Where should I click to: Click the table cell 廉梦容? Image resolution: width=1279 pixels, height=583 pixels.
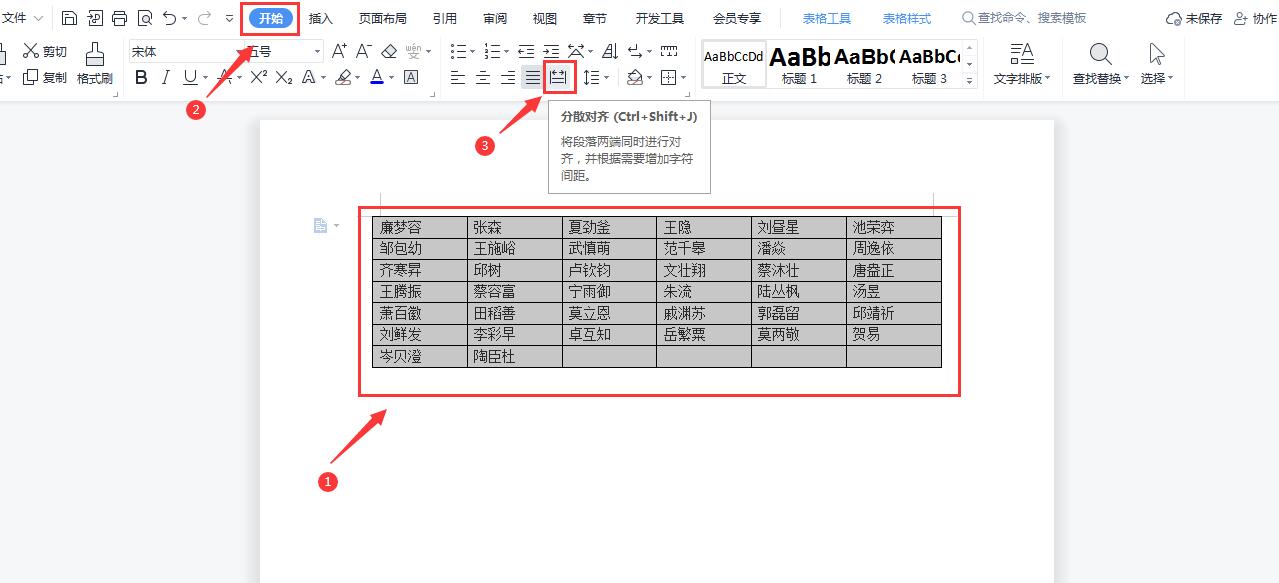point(420,227)
